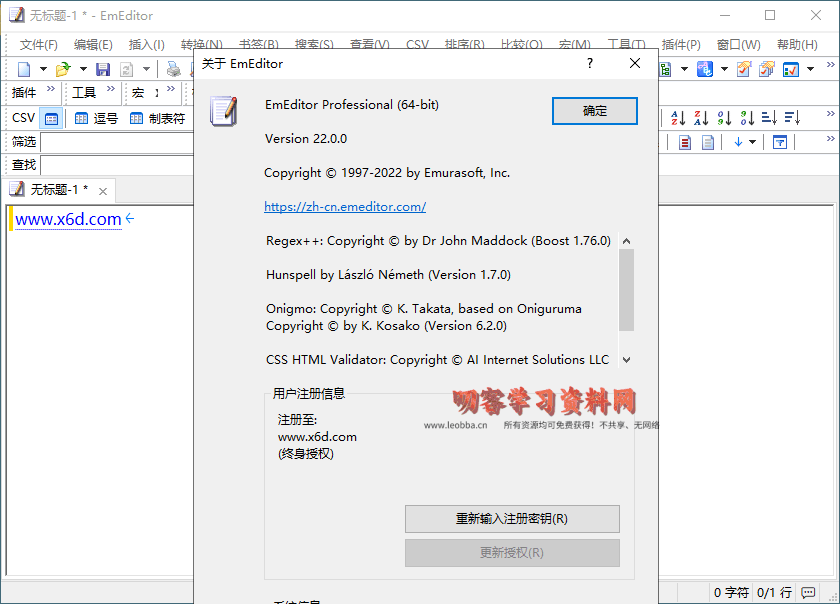Click www.x6d.com link in editor

(x=68, y=219)
